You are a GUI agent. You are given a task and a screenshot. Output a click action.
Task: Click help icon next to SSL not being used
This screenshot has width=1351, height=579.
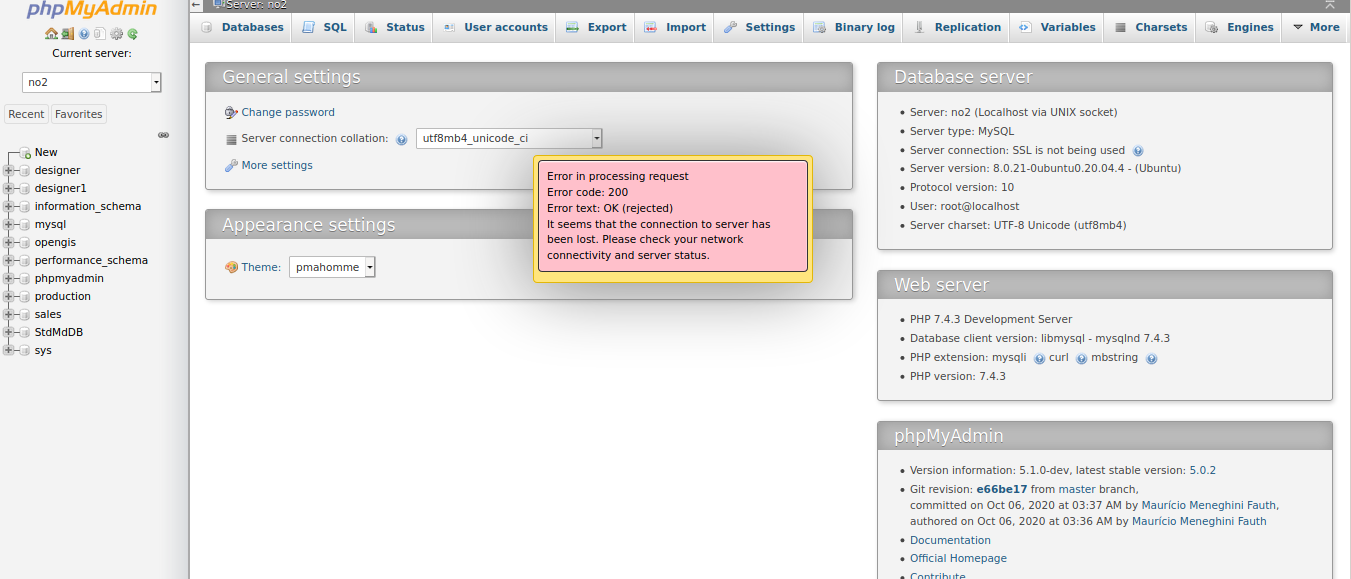click(1138, 151)
